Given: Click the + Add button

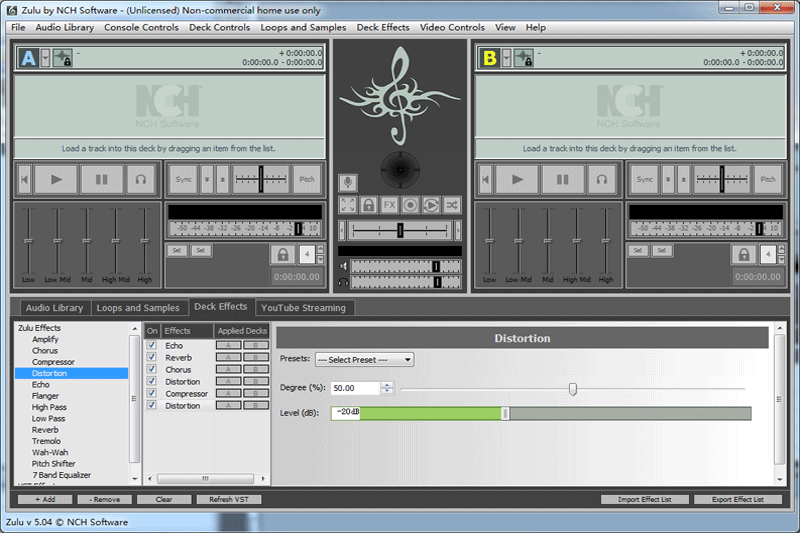Looking at the screenshot, I should [x=45, y=499].
